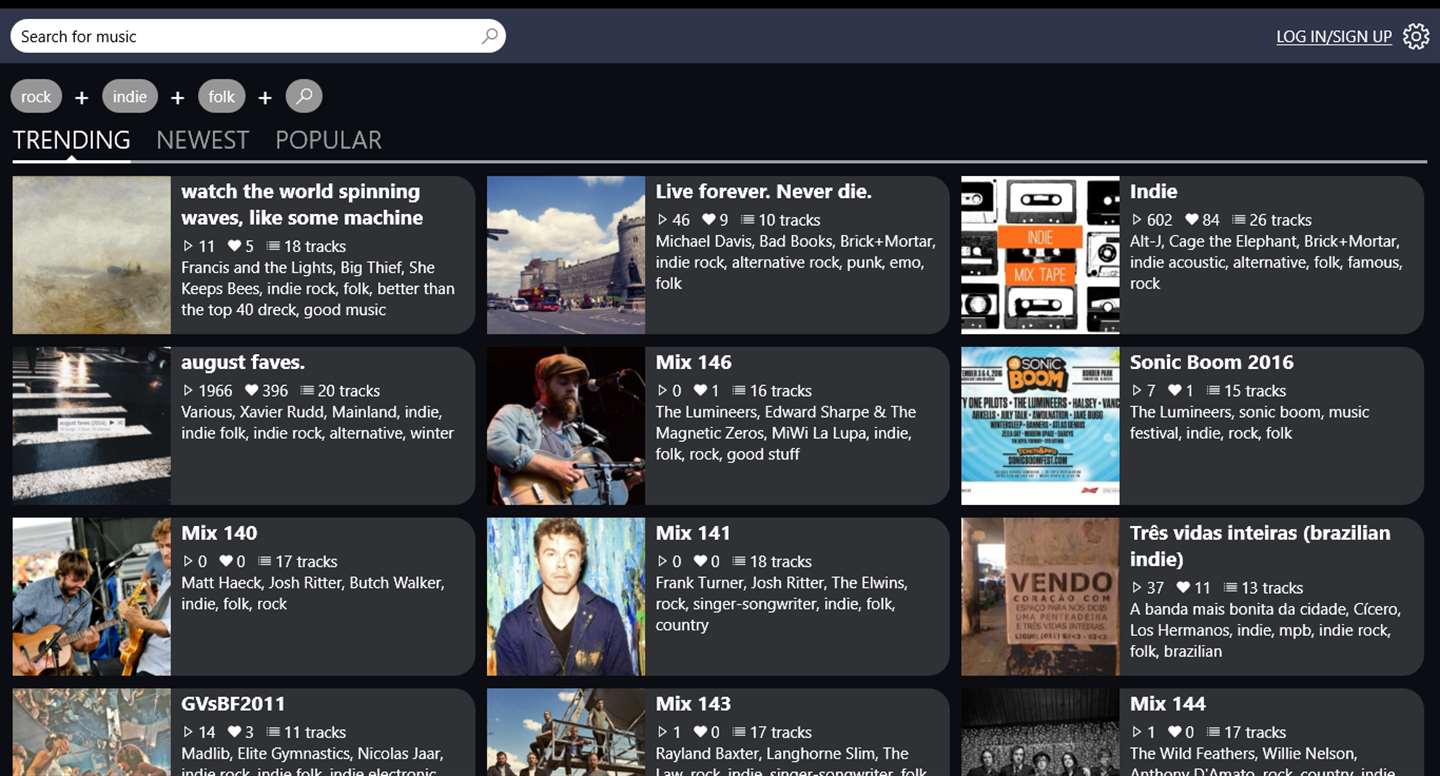This screenshot has width=1440, height=776.
Task: Select the rock tag pill
Action: pyautogui.click(x=36, y=96)
